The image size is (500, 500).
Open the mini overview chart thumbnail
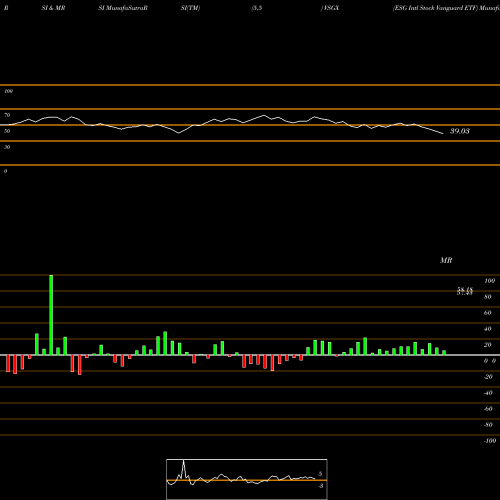click(247, 479)
